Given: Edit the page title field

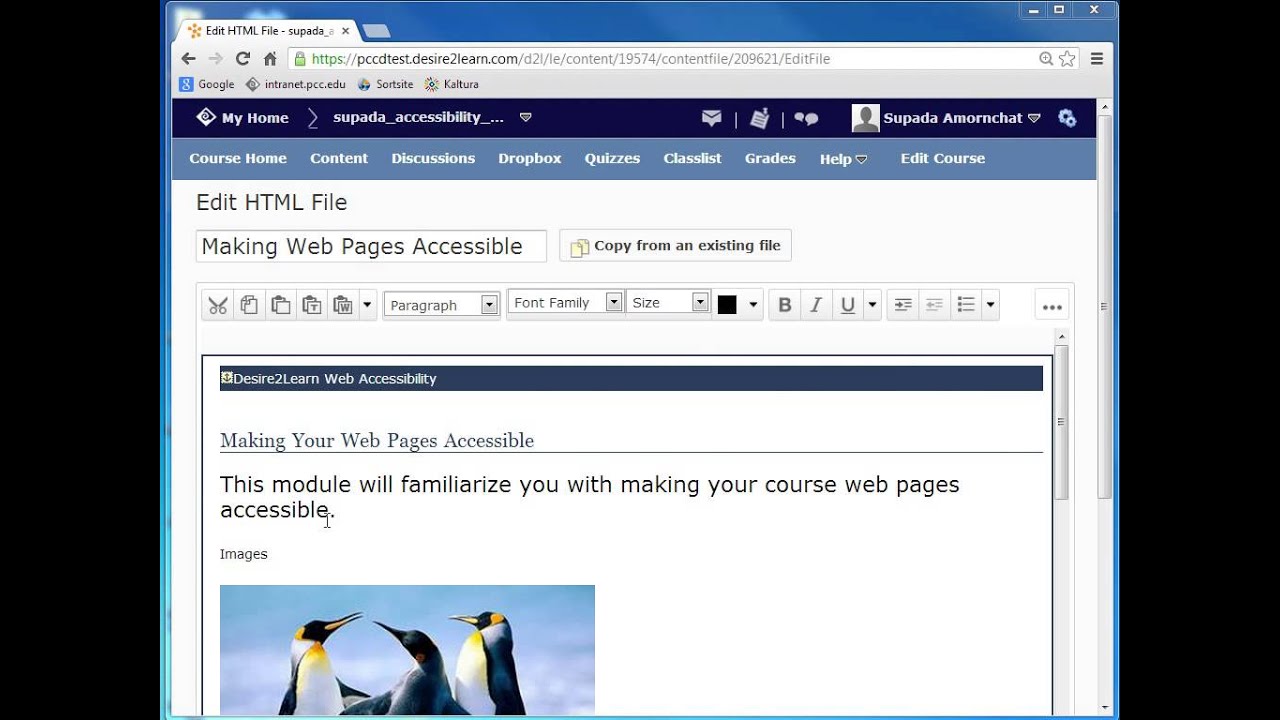Looking at the screenshot, I should click(x=371, y=246).
